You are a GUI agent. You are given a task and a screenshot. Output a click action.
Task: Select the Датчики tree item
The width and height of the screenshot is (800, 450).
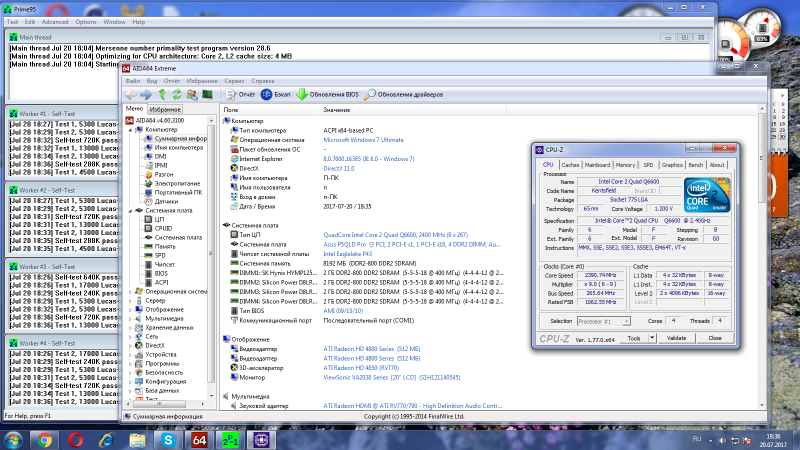point(161,202)
